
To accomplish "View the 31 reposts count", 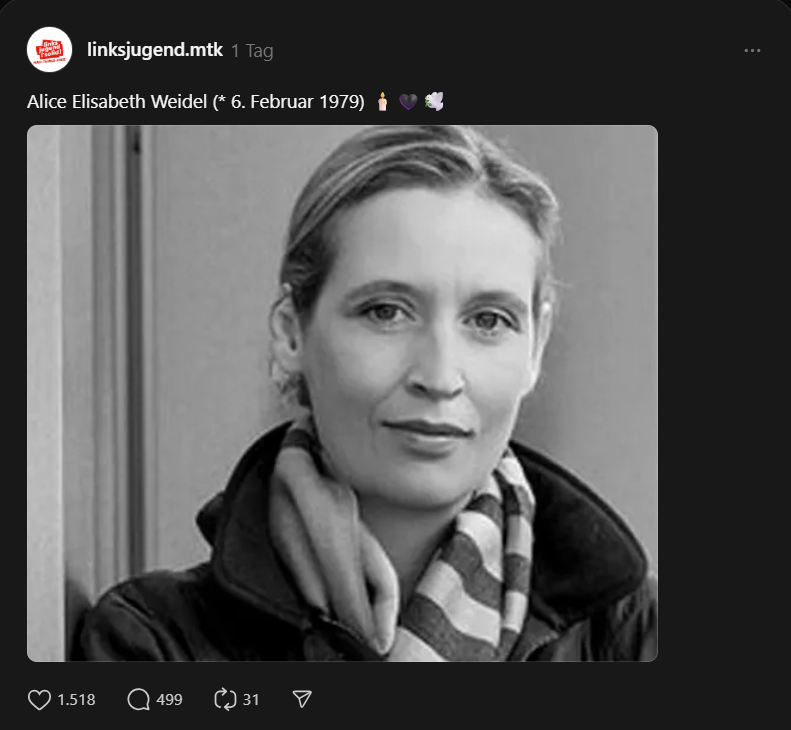I will 251,700.
